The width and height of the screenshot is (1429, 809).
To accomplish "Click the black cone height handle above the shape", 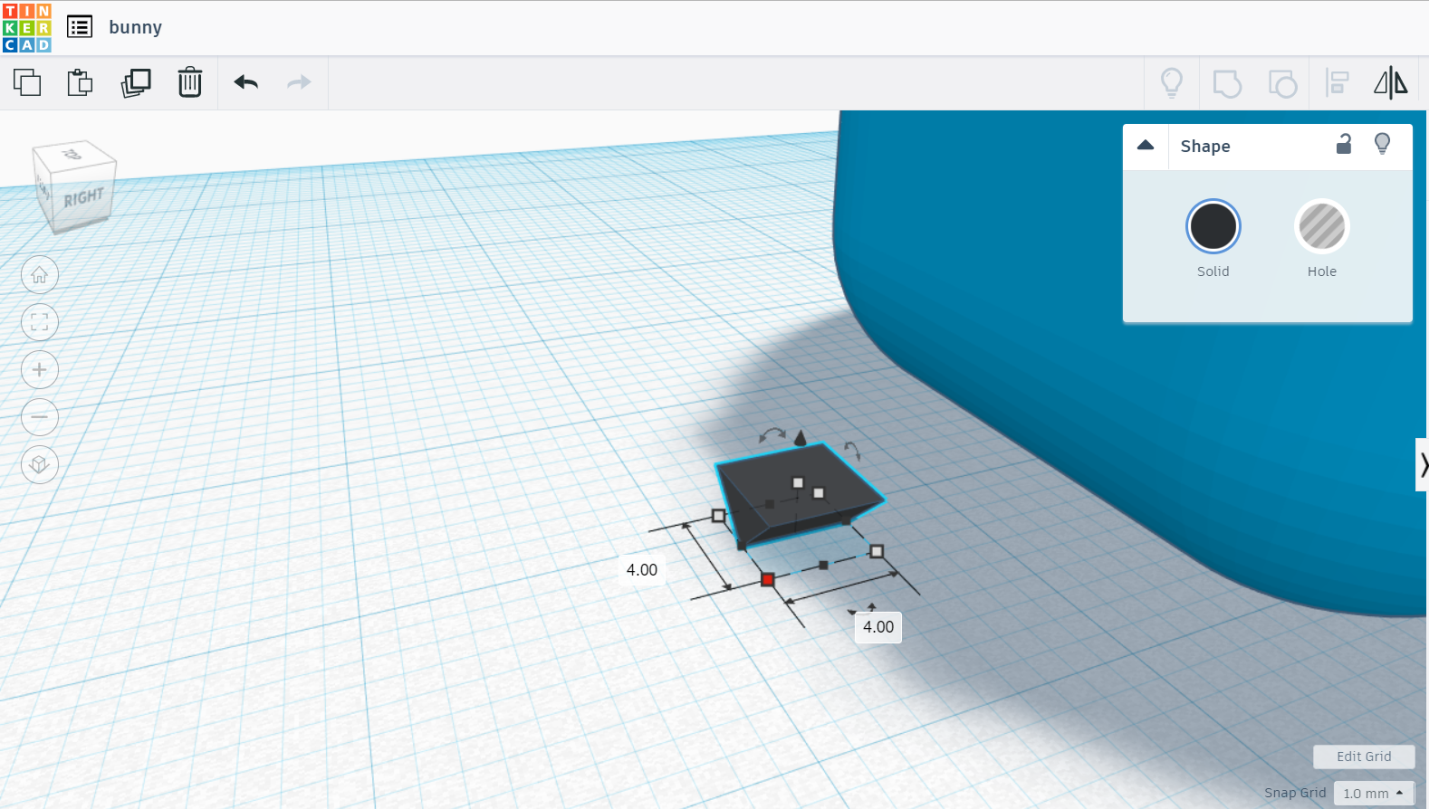I will click(x=800, y=438).
